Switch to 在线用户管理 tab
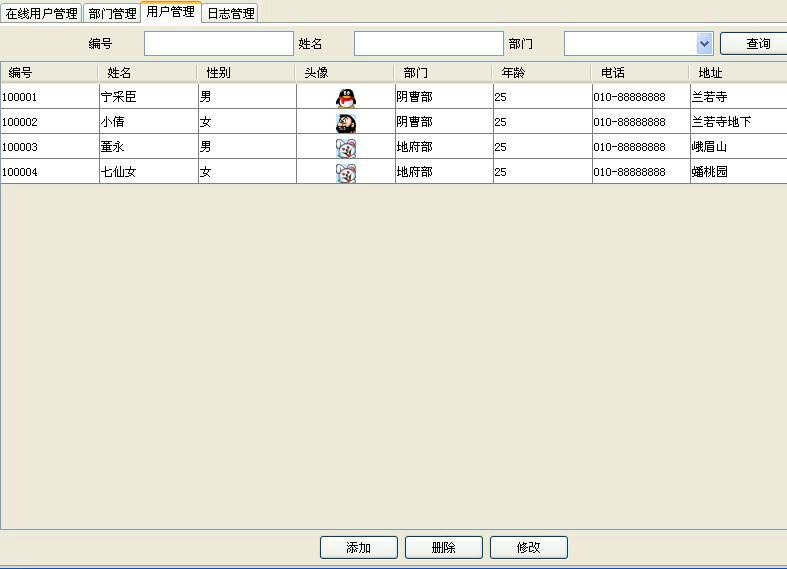 (x=41, y=14)
